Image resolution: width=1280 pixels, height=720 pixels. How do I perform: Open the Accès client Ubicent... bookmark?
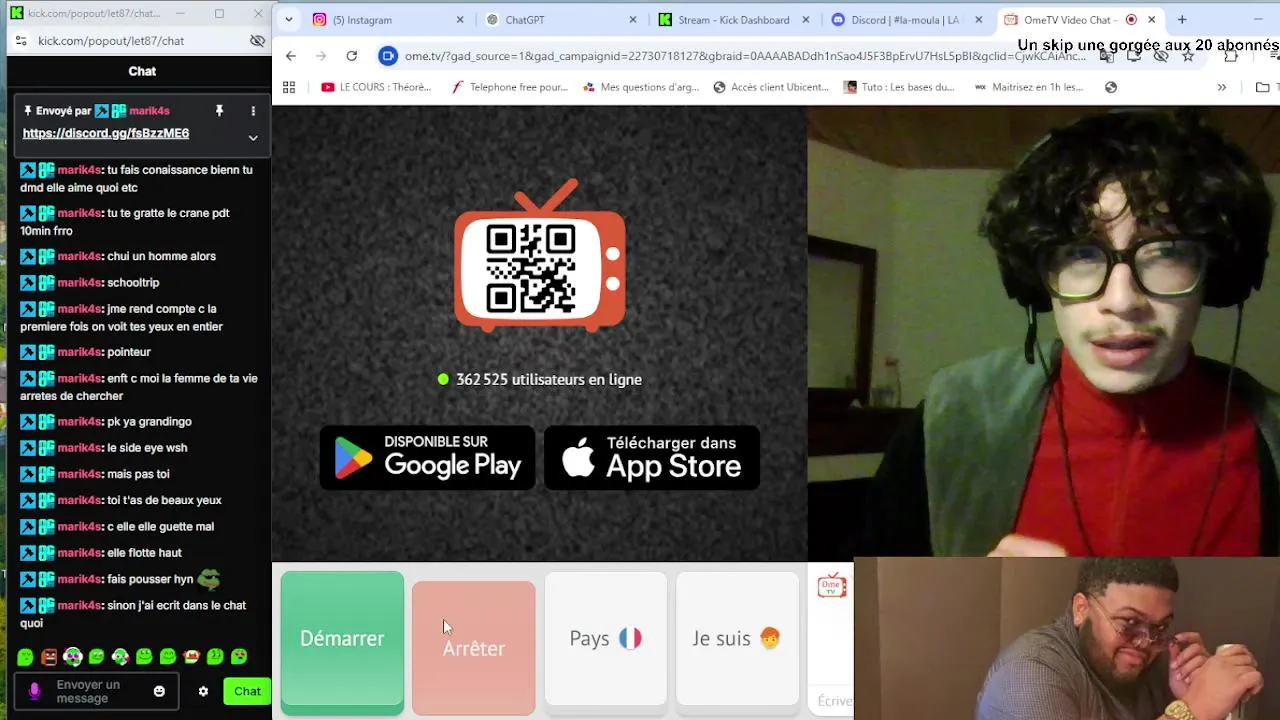pyautogui.click(x=771, y=87)
